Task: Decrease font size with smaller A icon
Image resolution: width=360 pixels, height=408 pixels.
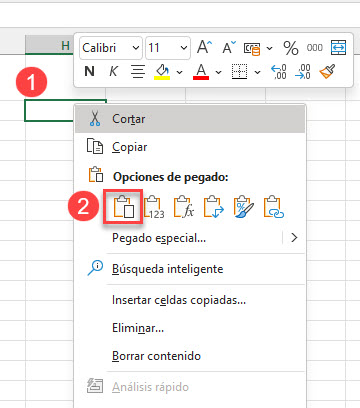Action: coord(229,47)
